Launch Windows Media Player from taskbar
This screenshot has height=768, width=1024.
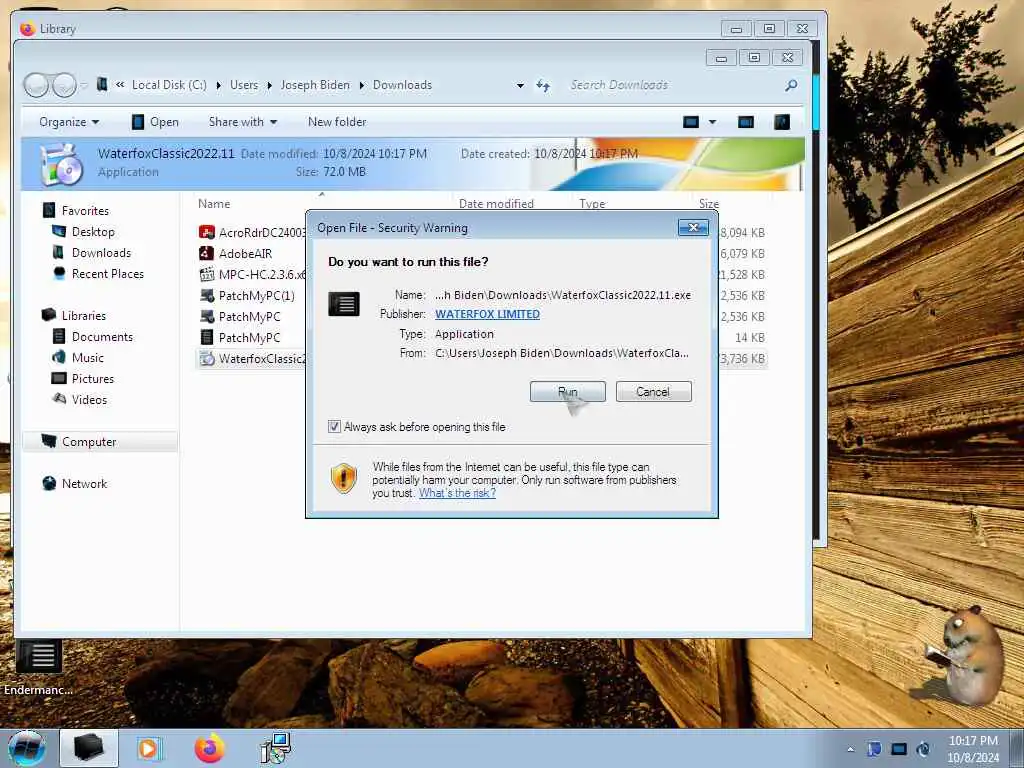(149, 748)
